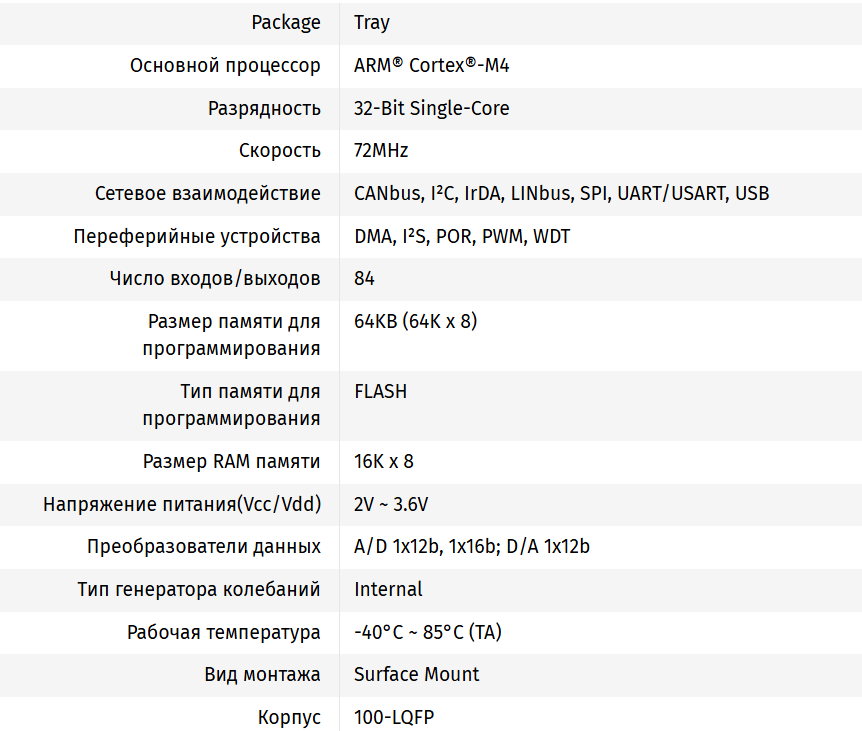Screen dimensions: 862x731
Task: Select the 84 inputs/outputs value
Action: click(x=364, y=278)
